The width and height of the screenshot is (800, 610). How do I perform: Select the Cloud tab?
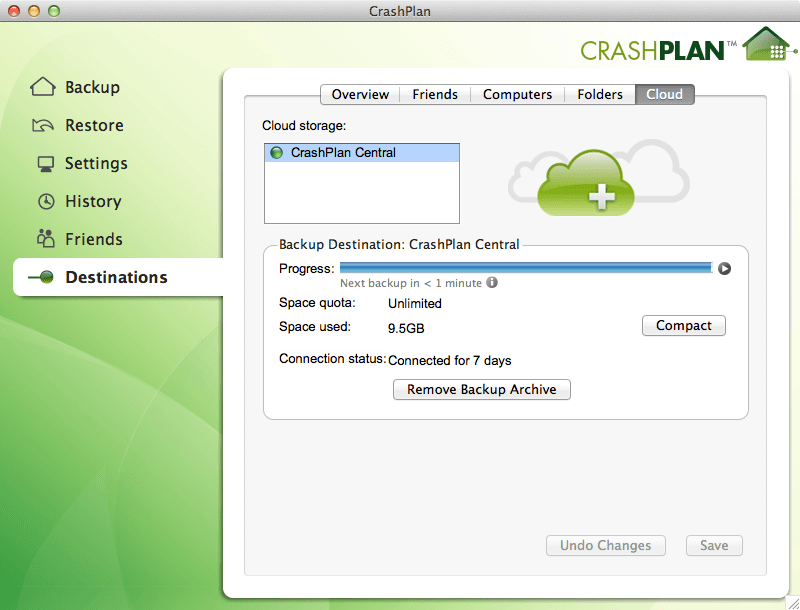(664, 94)
